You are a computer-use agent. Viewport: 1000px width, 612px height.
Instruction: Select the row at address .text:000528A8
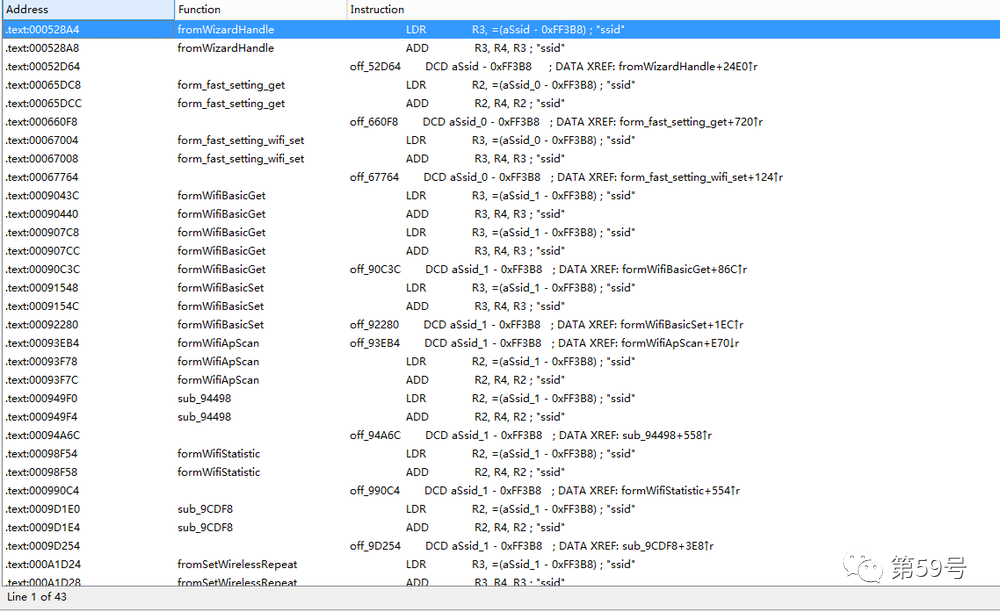click(501, 48)
